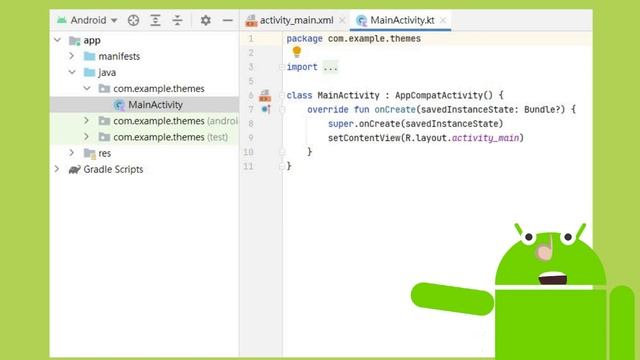Click the related XML file gutter icon
Image resolution: width=640 pixels, height=360 pixels.
265,96
